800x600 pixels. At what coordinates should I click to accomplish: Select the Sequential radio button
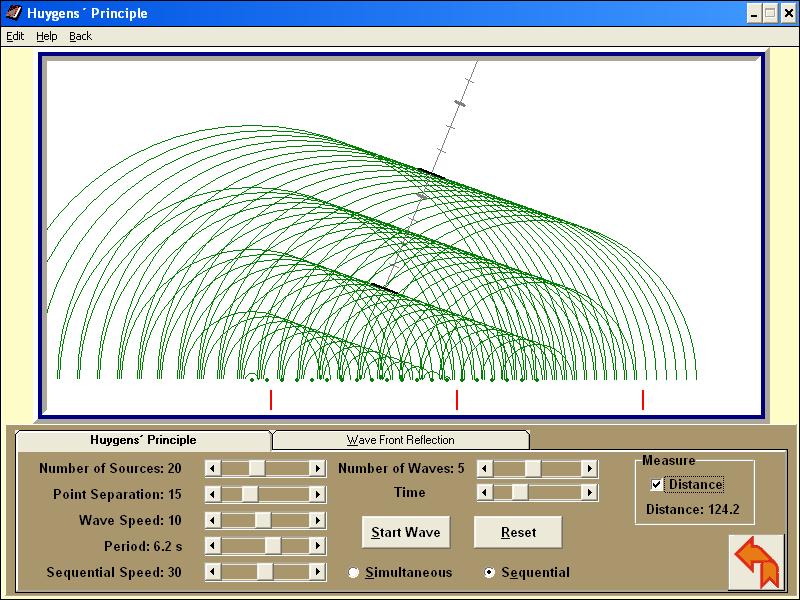point(489,572)
